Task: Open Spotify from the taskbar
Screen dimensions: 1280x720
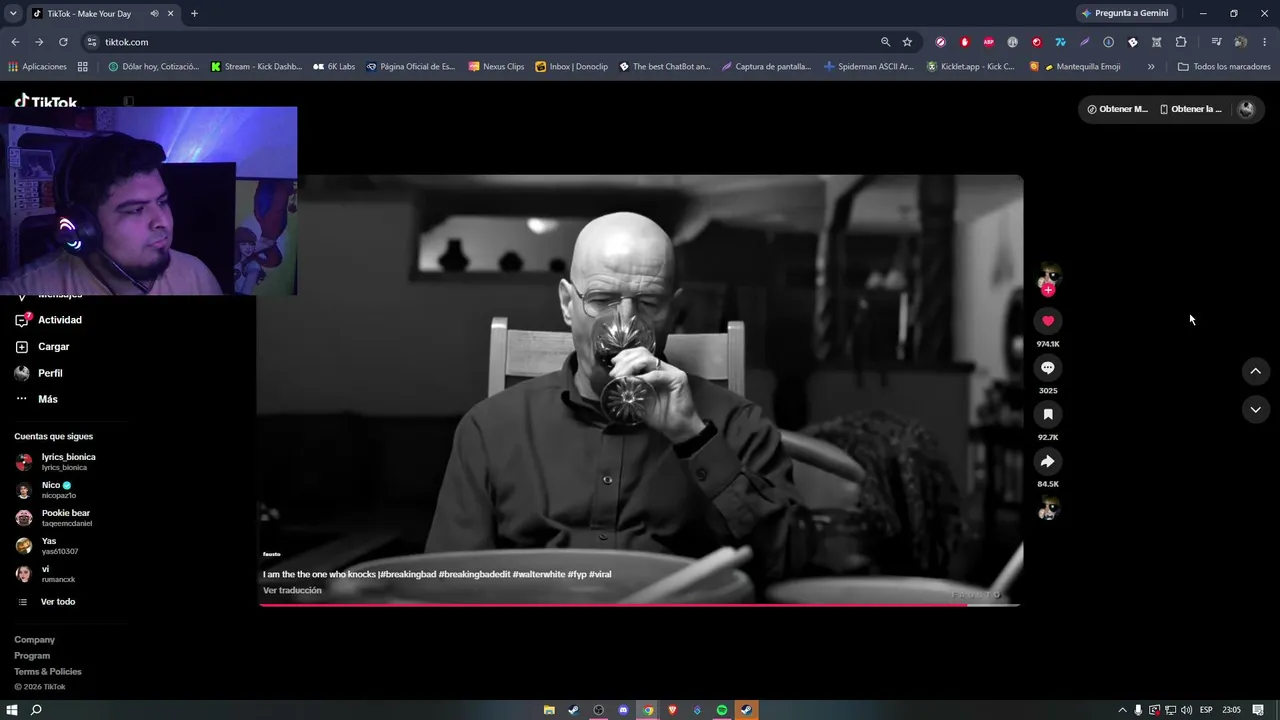Action: [x=722, y=710]
